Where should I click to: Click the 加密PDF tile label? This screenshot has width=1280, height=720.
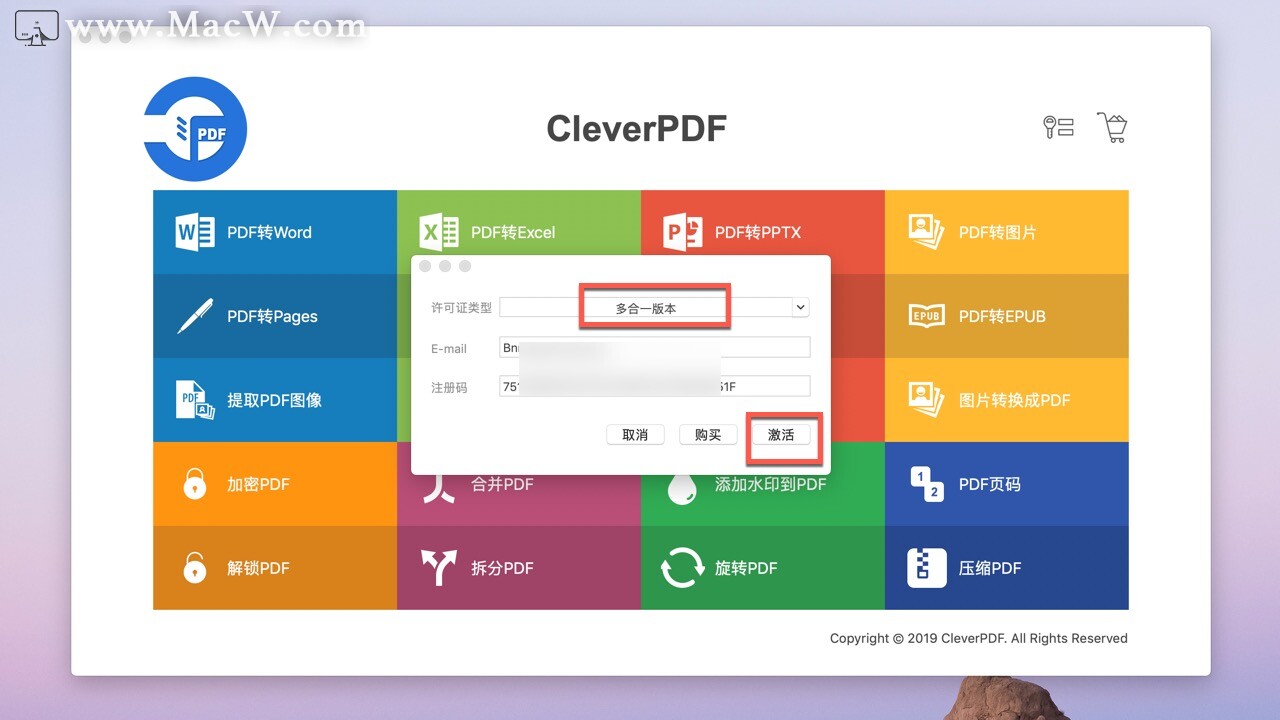(258, 484)
